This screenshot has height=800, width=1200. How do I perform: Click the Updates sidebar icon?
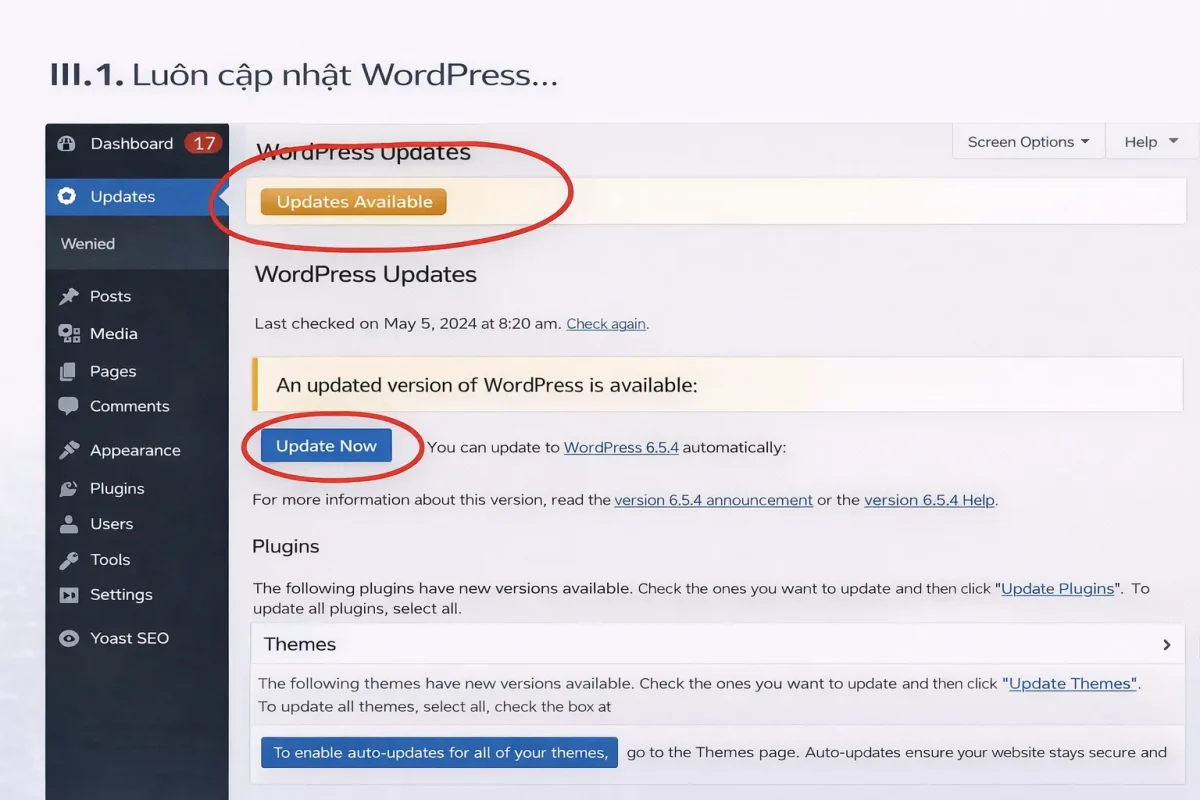coord(67,196)
